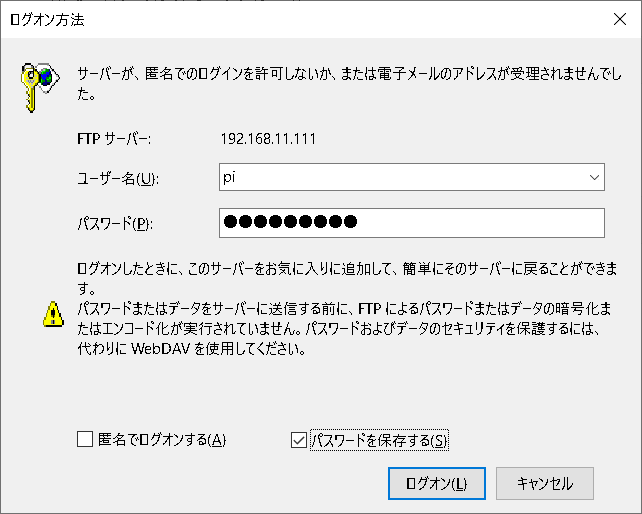Click the キャンセル button
The height and width of the screenshot is (514, 642).
[545, 483]
